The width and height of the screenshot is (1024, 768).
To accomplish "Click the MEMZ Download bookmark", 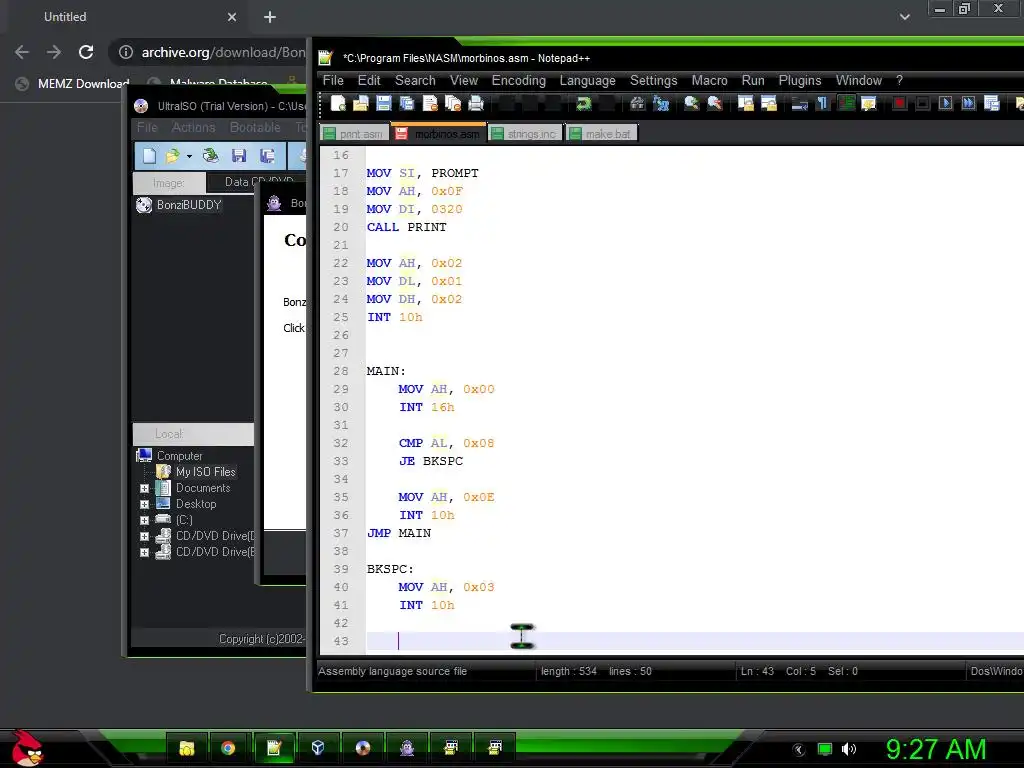I will (x=72, y=84).
